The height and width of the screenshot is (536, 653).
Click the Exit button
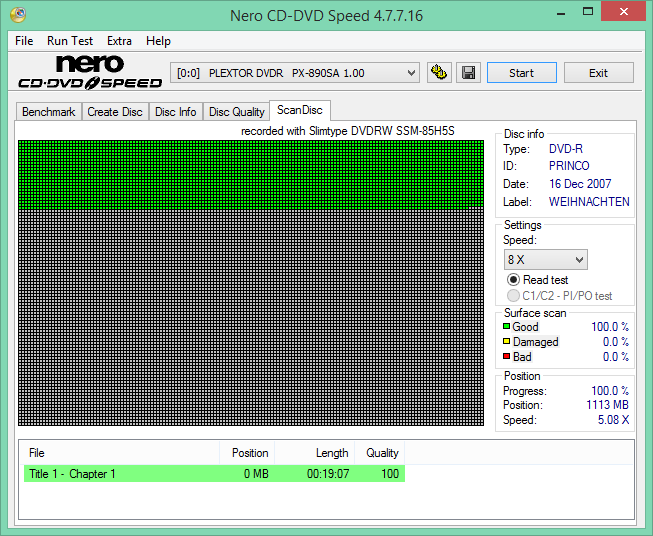tap(598, 73)
